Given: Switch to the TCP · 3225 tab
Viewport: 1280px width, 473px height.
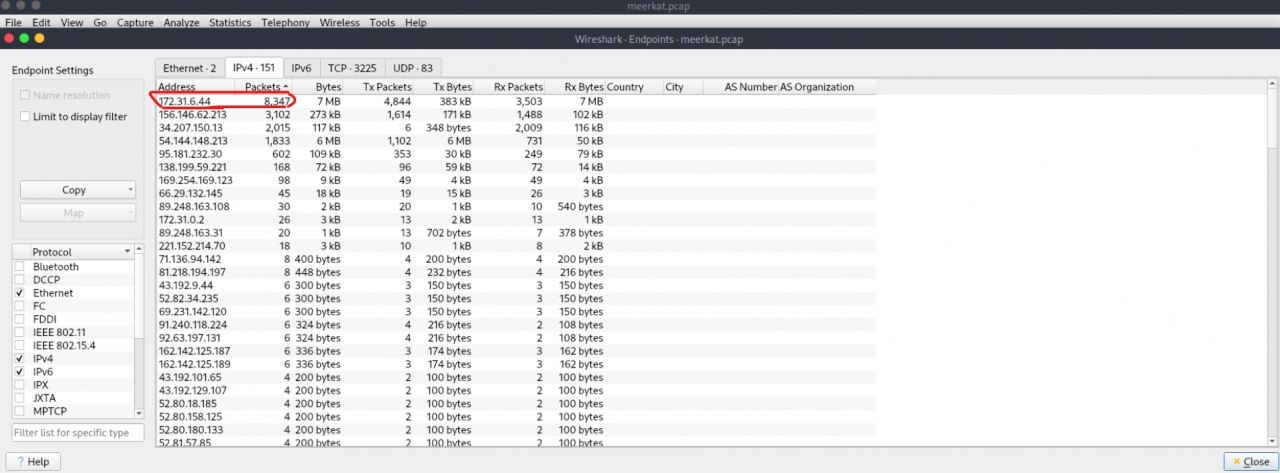Looking at the screenshot, I should coord(352,68).
